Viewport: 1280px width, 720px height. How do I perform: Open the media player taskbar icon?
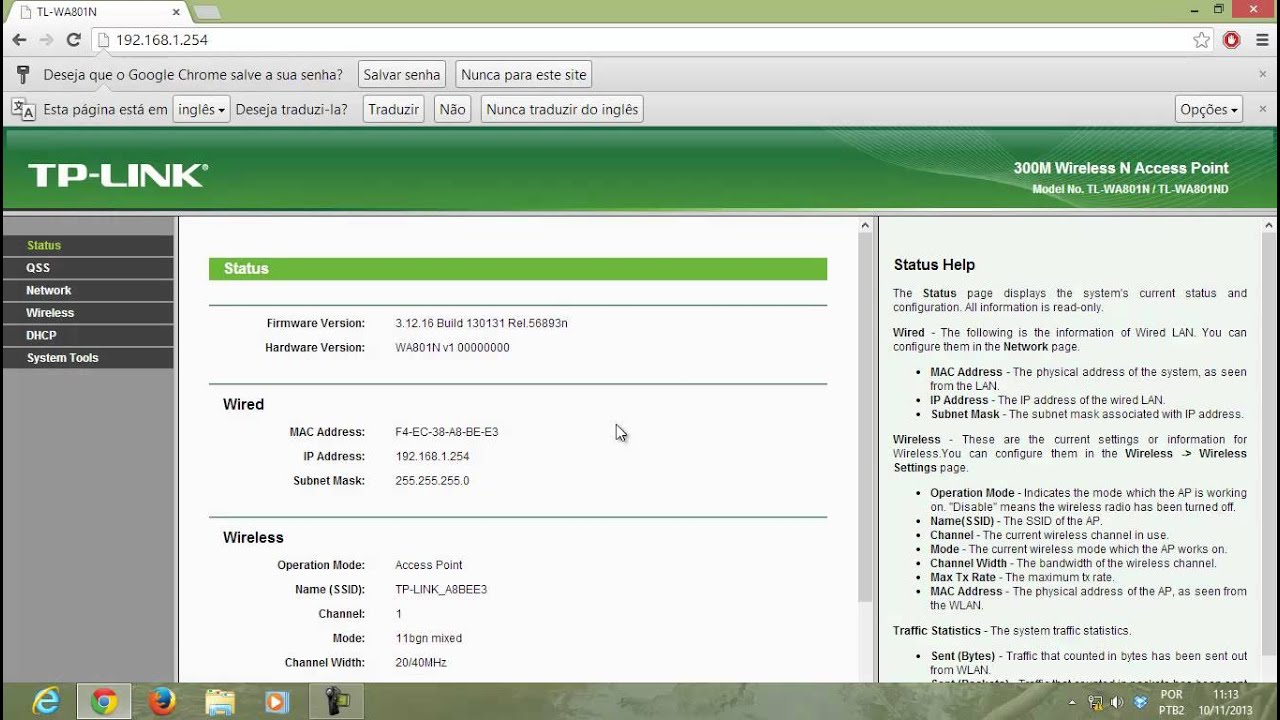click(277, 701)
